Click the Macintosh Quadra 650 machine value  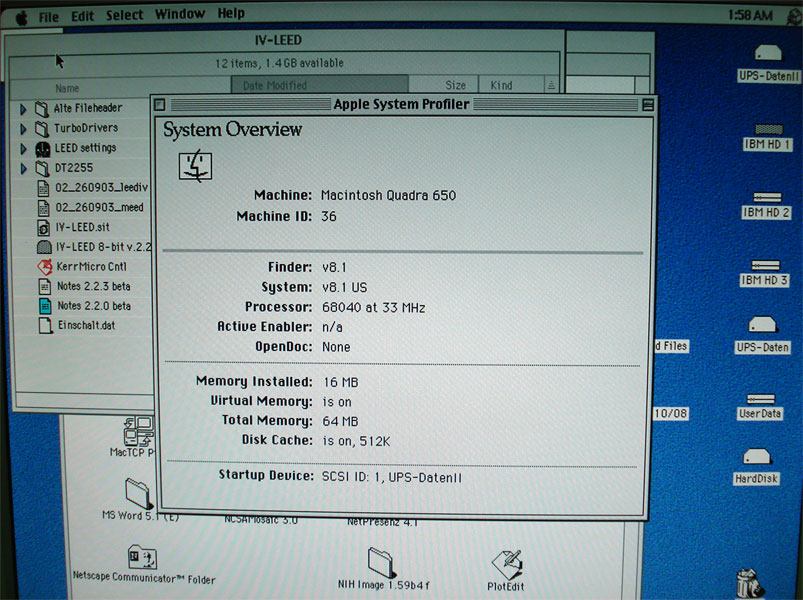click(x=388, y=196)
